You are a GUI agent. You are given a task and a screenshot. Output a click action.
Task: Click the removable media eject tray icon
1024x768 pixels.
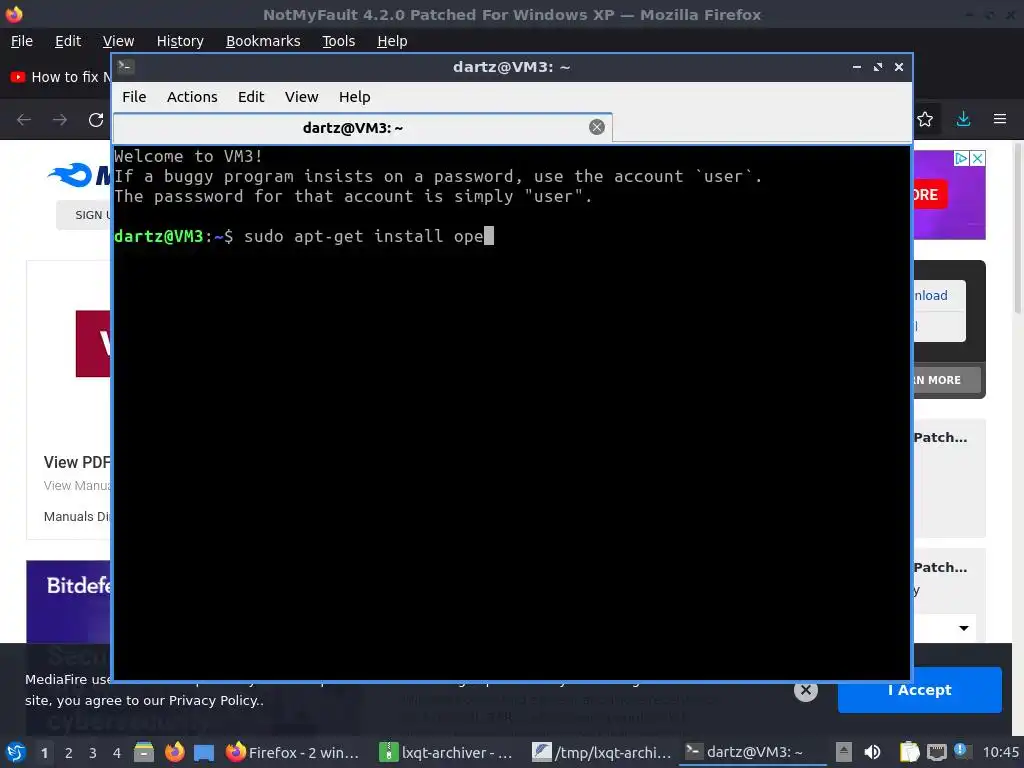[x=844, y=752]
